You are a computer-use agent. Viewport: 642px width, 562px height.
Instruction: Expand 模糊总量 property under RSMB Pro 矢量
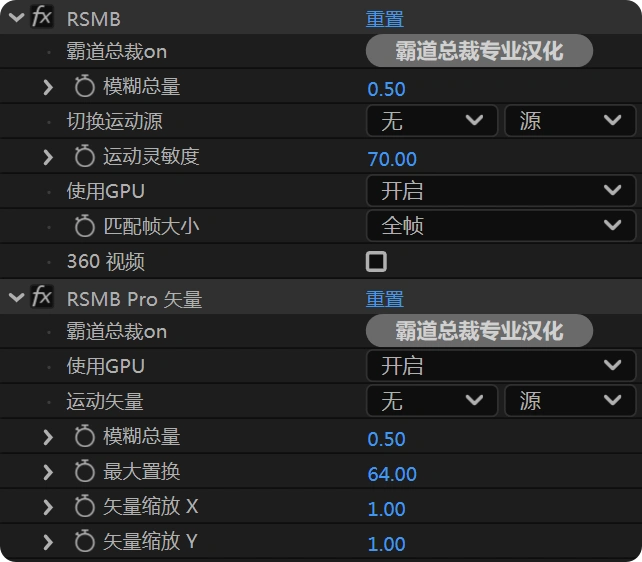(x=48, y=437)
